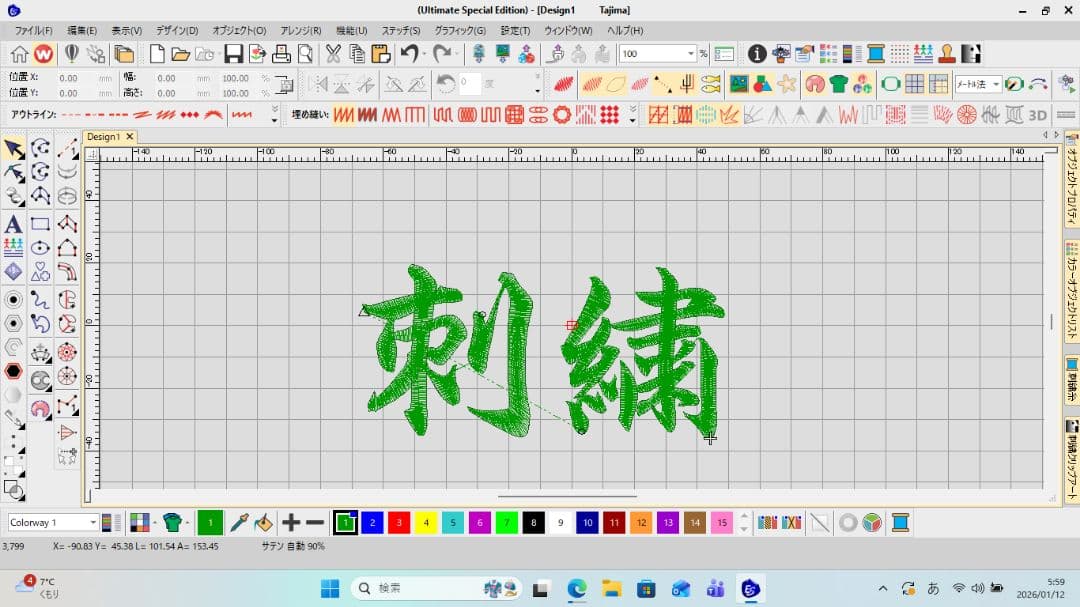
Task: Open the デザイン menu
Action: (x=174, y=30)
